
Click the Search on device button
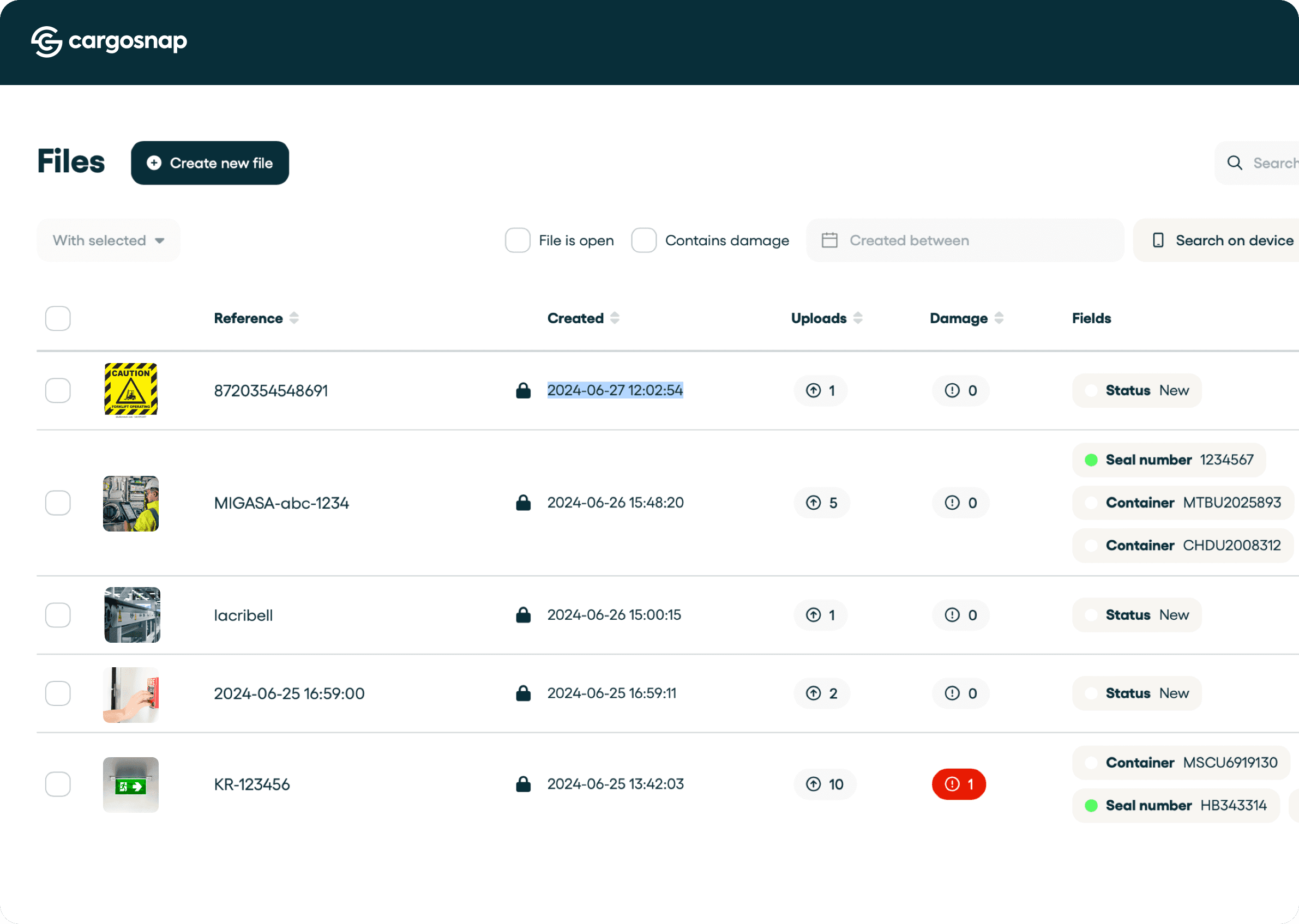1223,240
